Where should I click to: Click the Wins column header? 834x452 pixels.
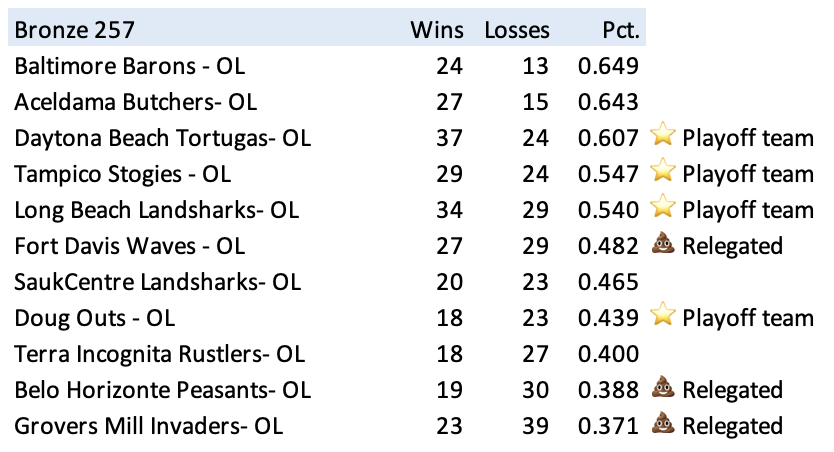pos(436,29)
